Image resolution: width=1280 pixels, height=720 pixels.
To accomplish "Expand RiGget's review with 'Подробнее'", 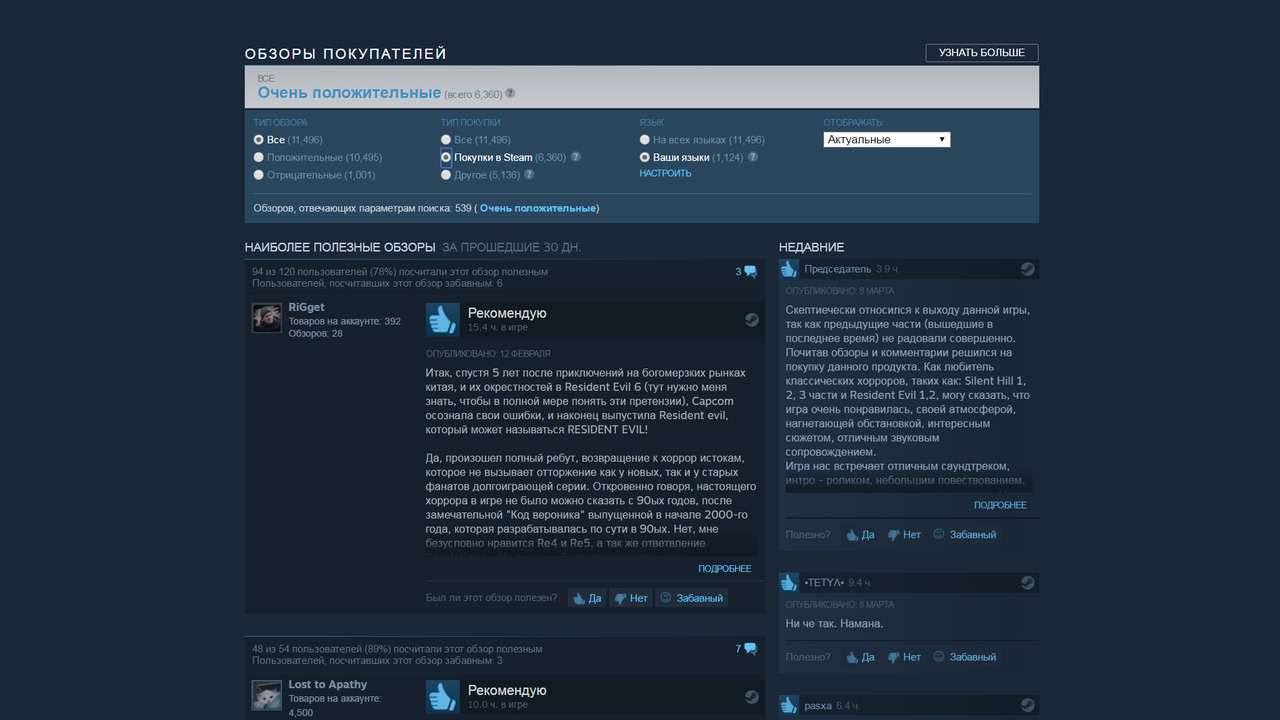I will pos(725,568).
